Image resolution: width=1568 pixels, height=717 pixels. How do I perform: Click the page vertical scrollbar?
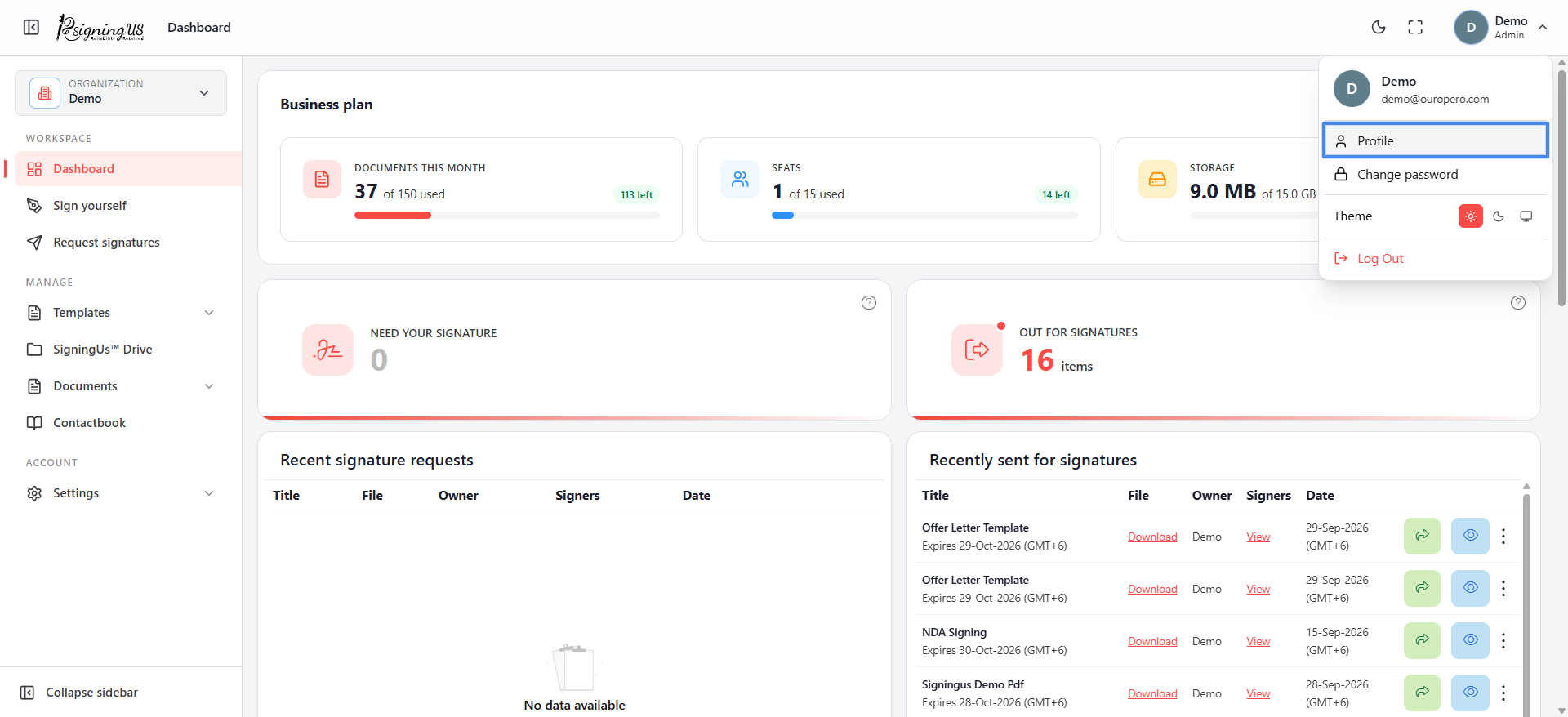point(1561,188)
